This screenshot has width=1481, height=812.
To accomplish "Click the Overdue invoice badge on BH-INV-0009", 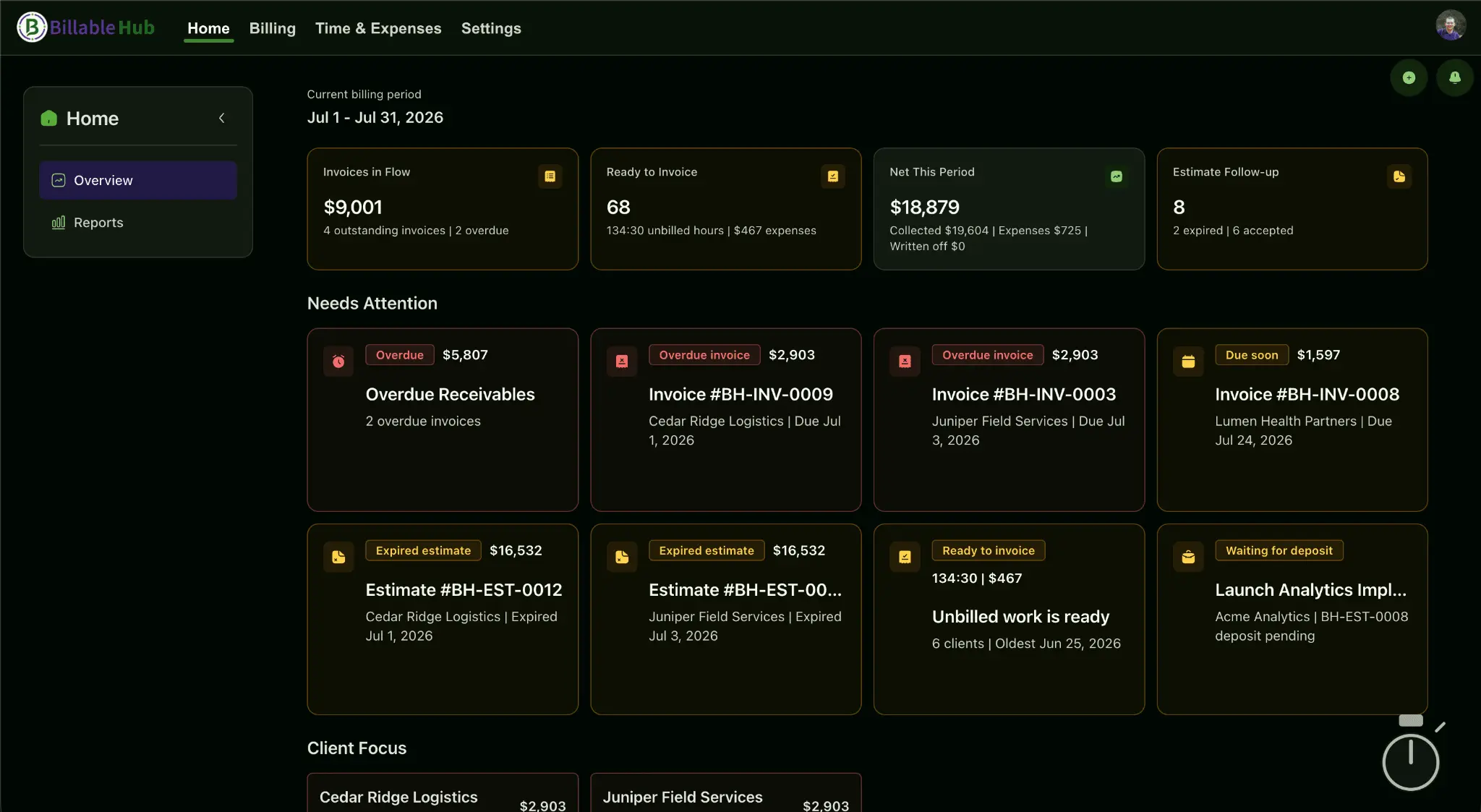I will click(x=704, y=355).
